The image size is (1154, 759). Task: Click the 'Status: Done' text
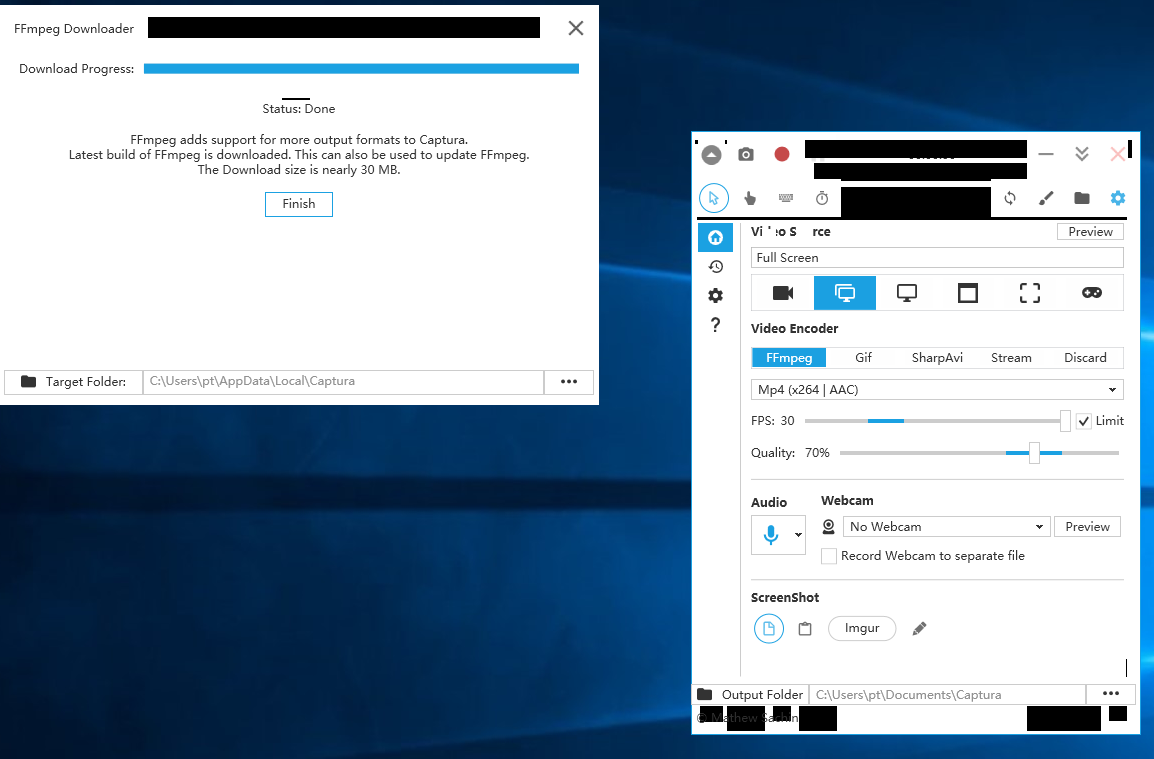coord(298,109)
